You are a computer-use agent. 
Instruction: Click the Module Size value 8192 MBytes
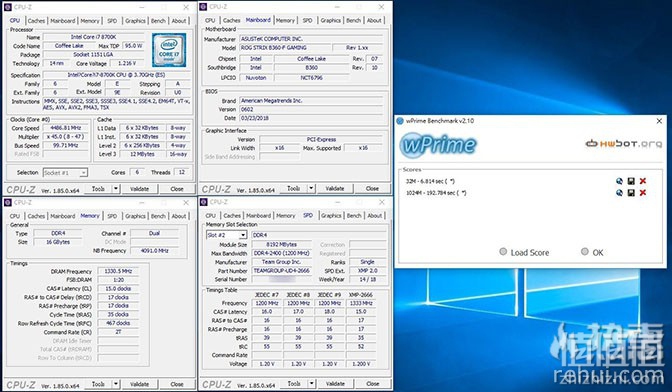tap(282, 245)
